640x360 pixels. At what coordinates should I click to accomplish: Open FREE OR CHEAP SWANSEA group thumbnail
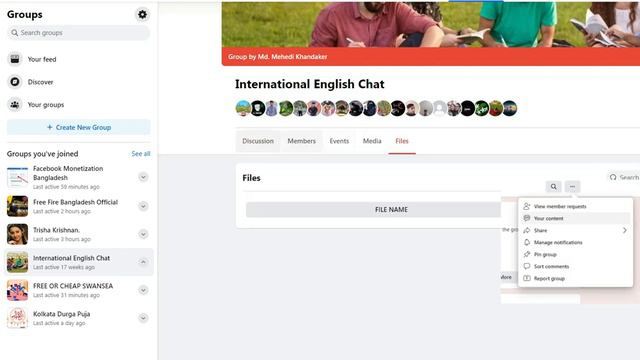point(18,290)
